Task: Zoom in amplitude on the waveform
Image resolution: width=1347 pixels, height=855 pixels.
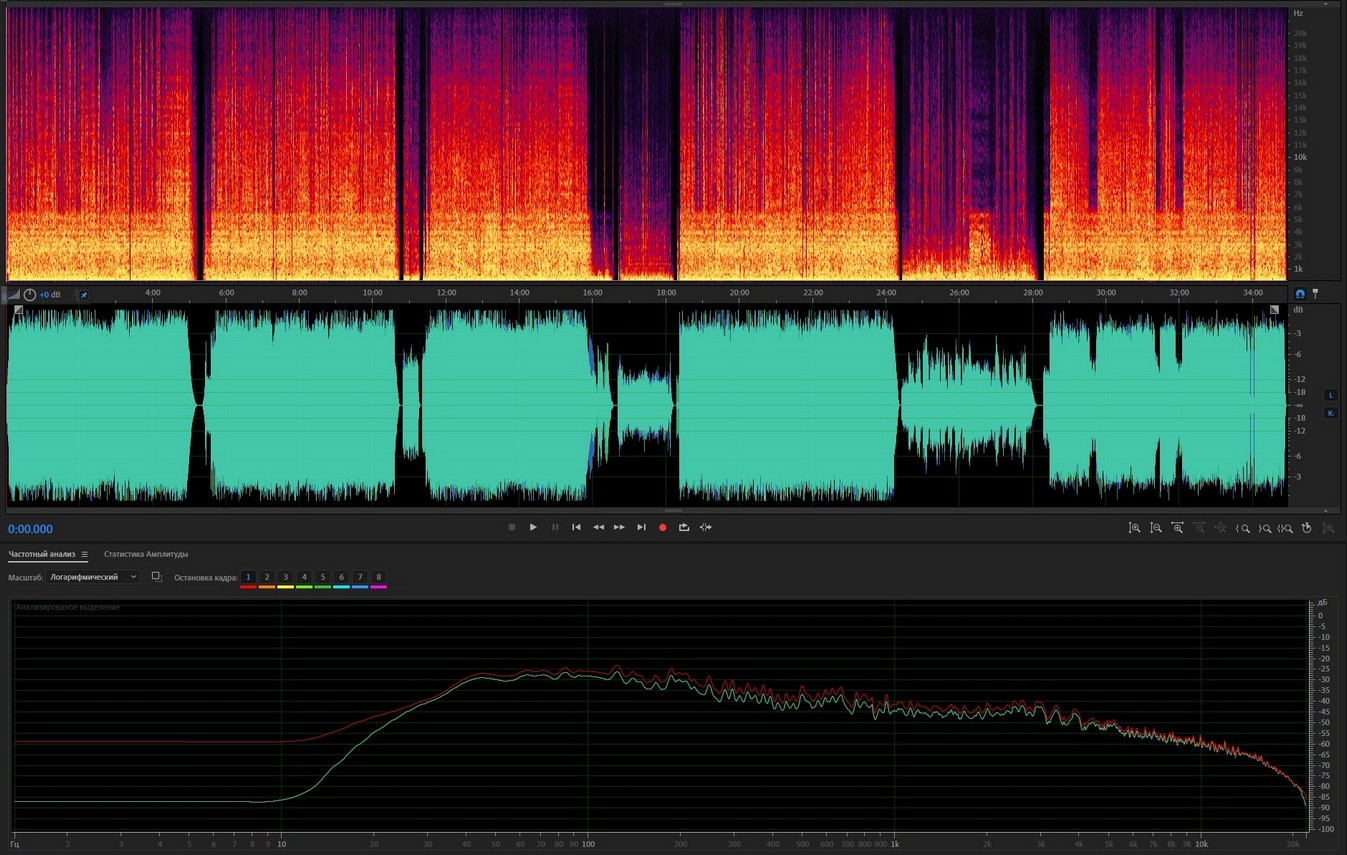Action: click(x=1134, y=528)
